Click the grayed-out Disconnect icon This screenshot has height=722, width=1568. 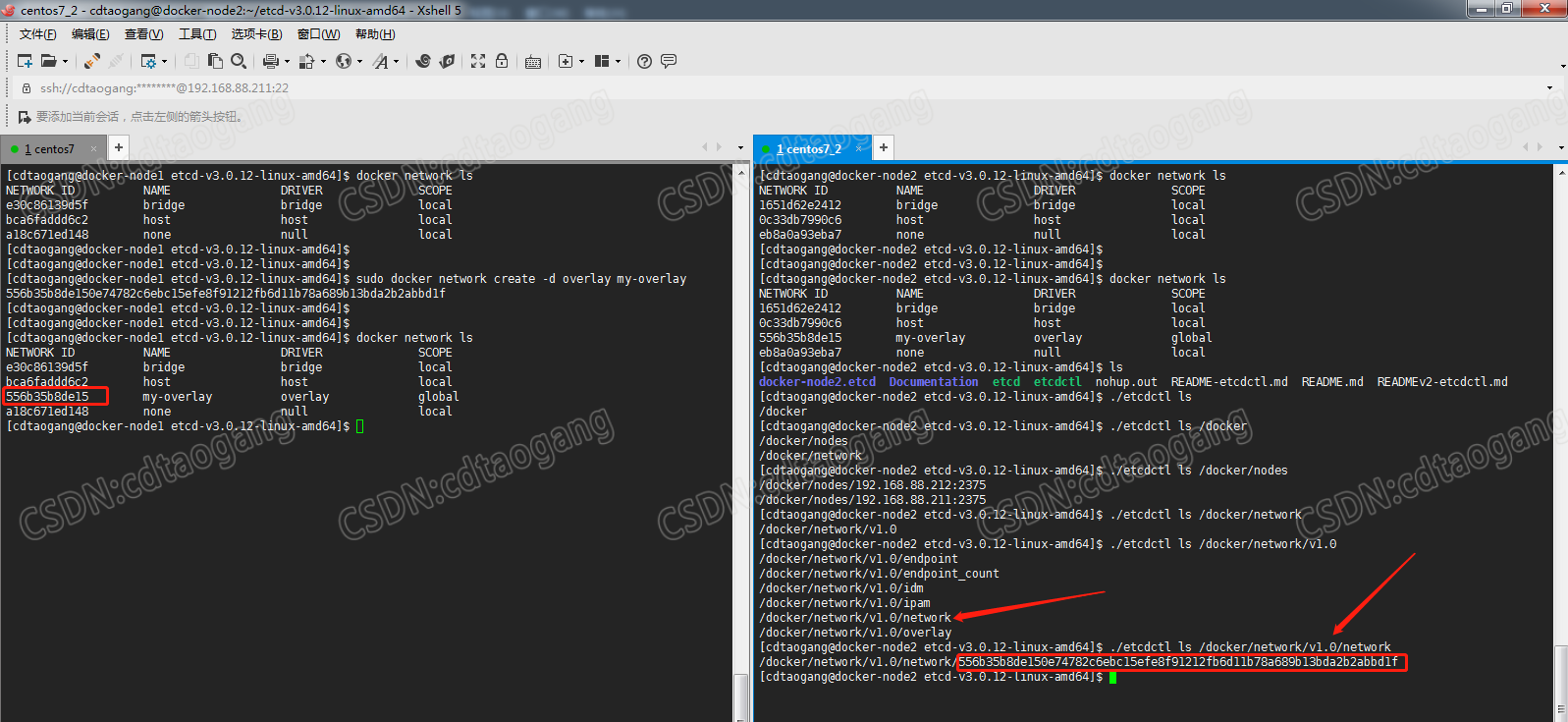tap(116, 61)
